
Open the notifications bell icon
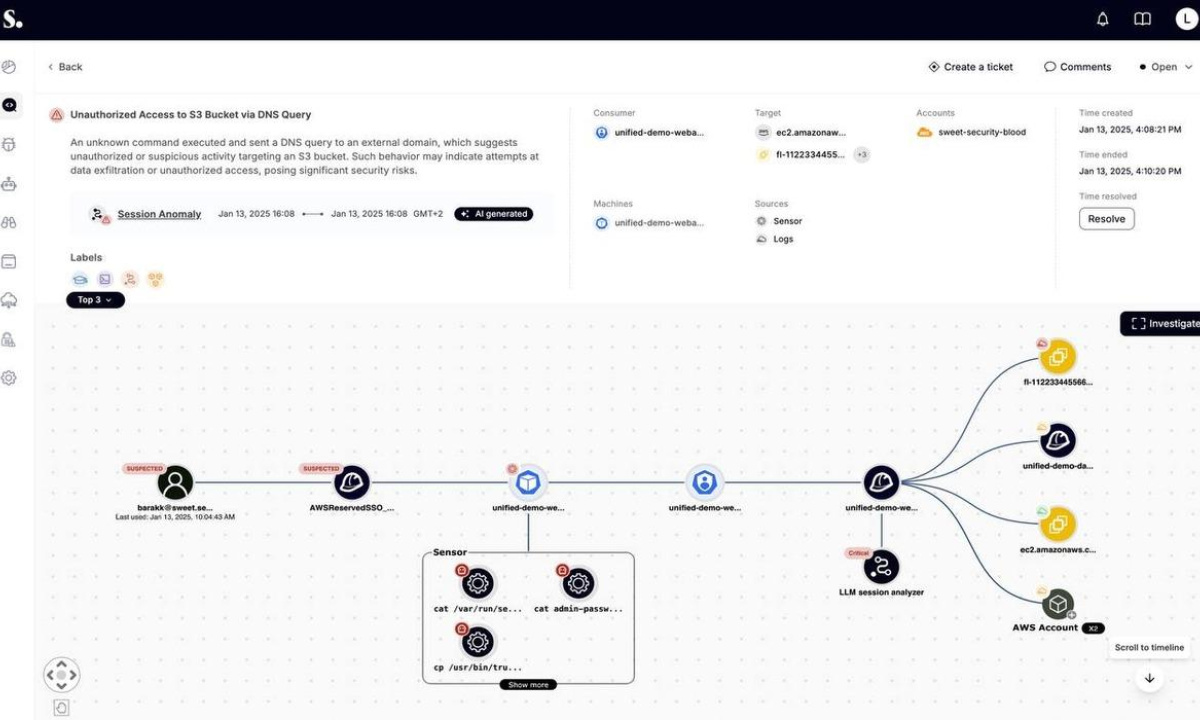point(1103,19)
